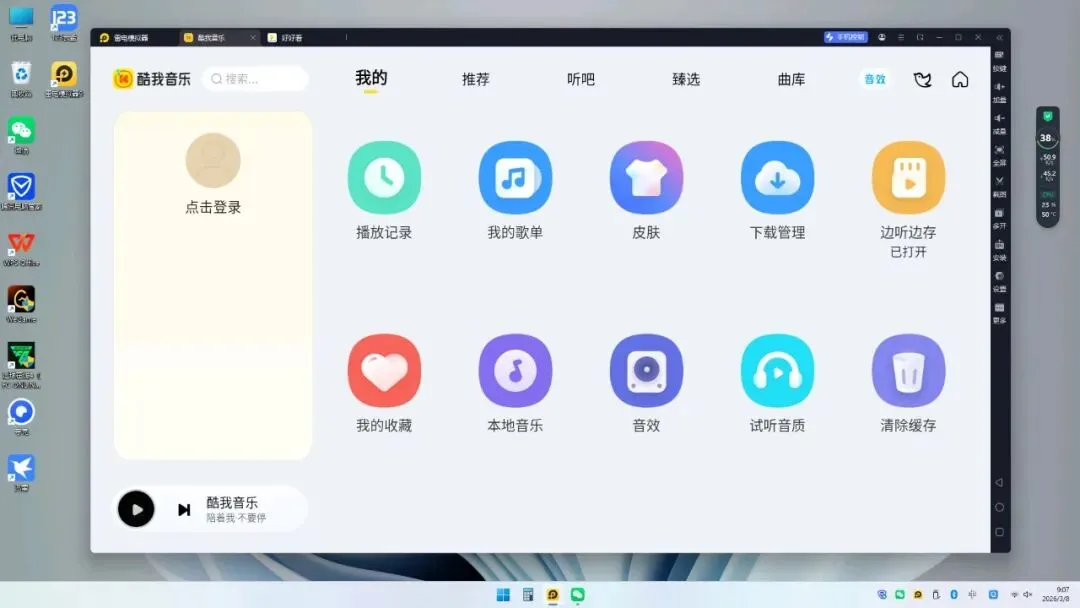Collapse the emulator sidebar with the double chevron

(x=999, y=37)
